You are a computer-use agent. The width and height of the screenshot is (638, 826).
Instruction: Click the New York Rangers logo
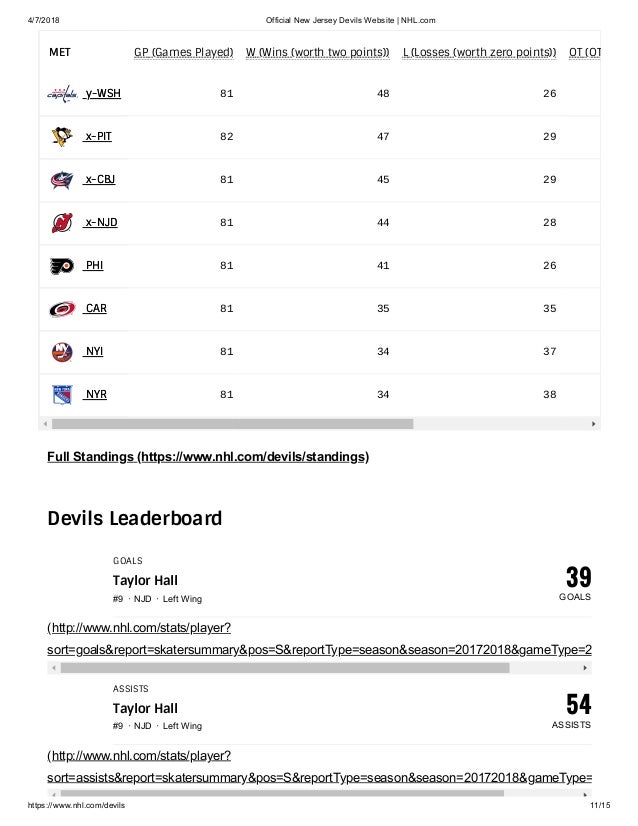click(x=62, y=395)
